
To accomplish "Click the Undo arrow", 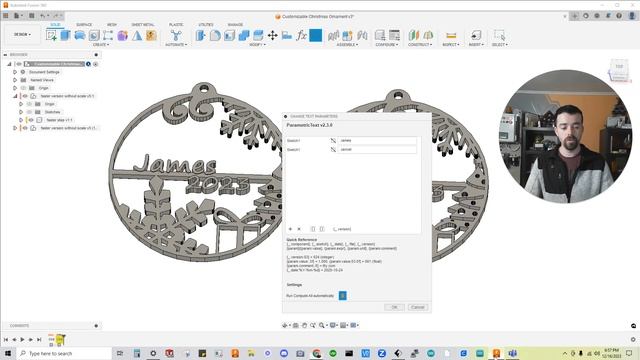I will pyautogui.click(x=42, y=16).
